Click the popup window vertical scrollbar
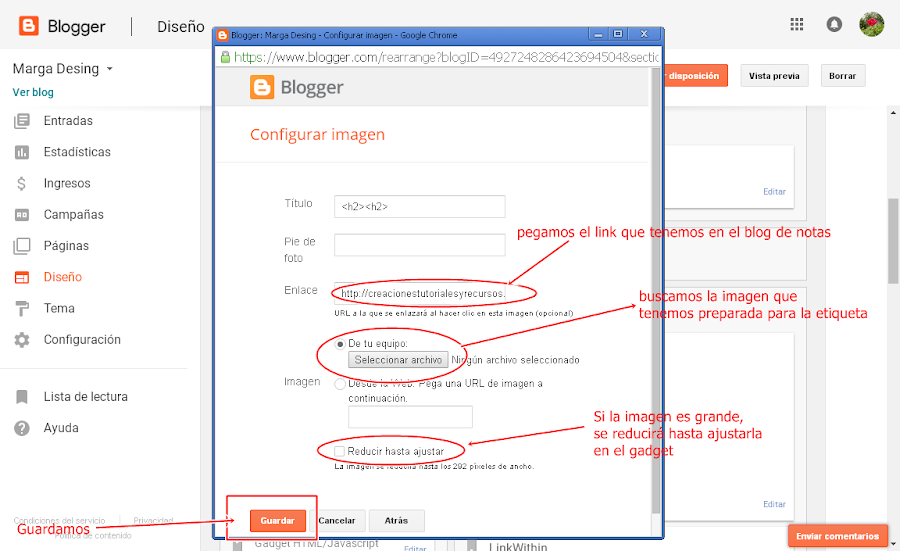This screenshot has width=900, height=551. (656, 290)
